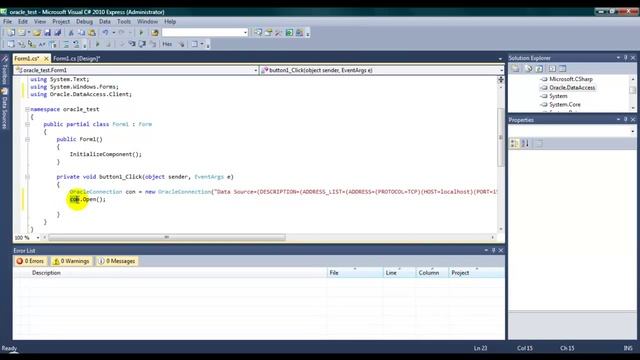
Task: Click the Open File folder icon
Action: pyautogui.click(x=37, y=33)
